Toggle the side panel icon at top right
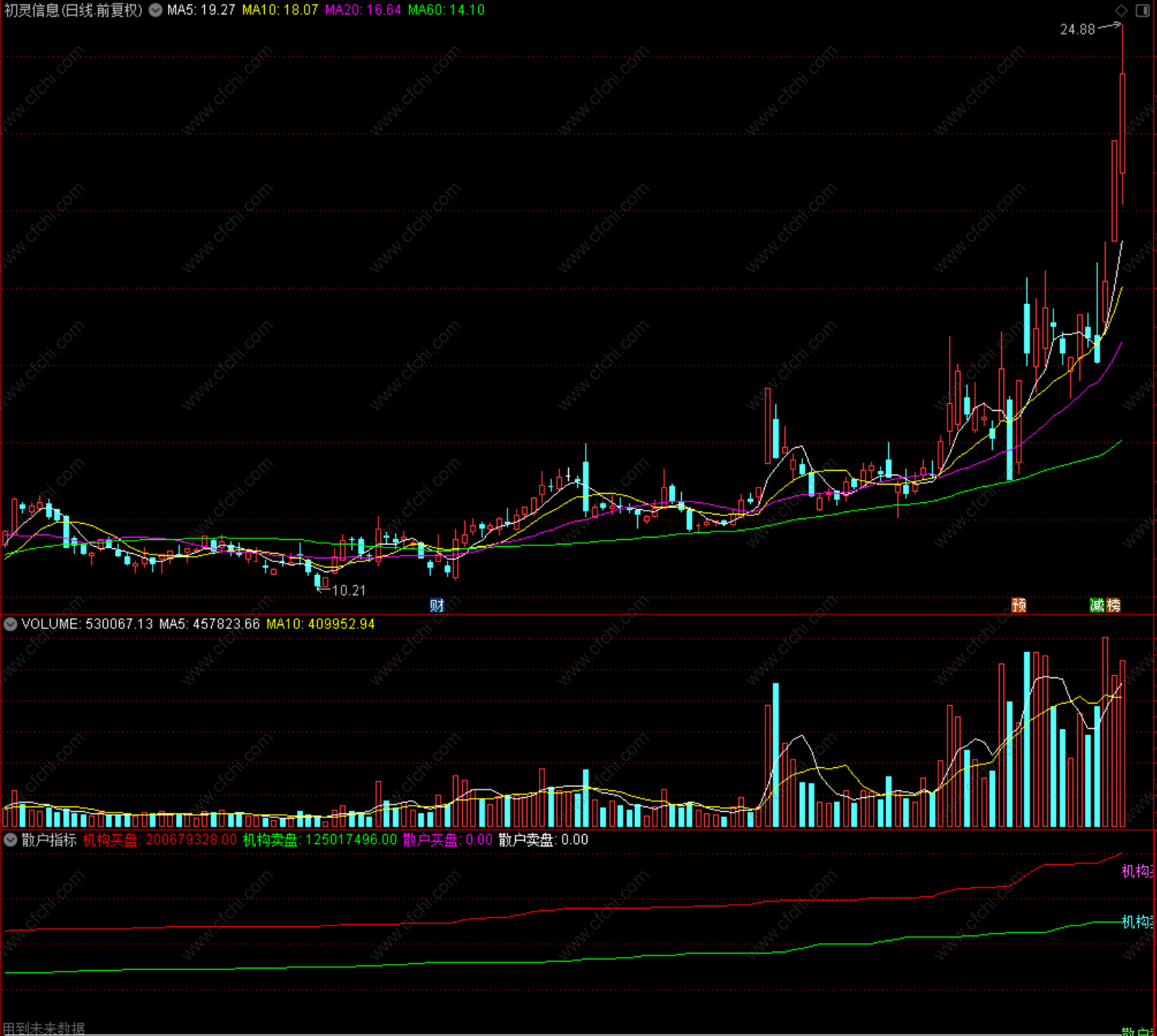The image size is (1157, 1036). click(1143, 10)
